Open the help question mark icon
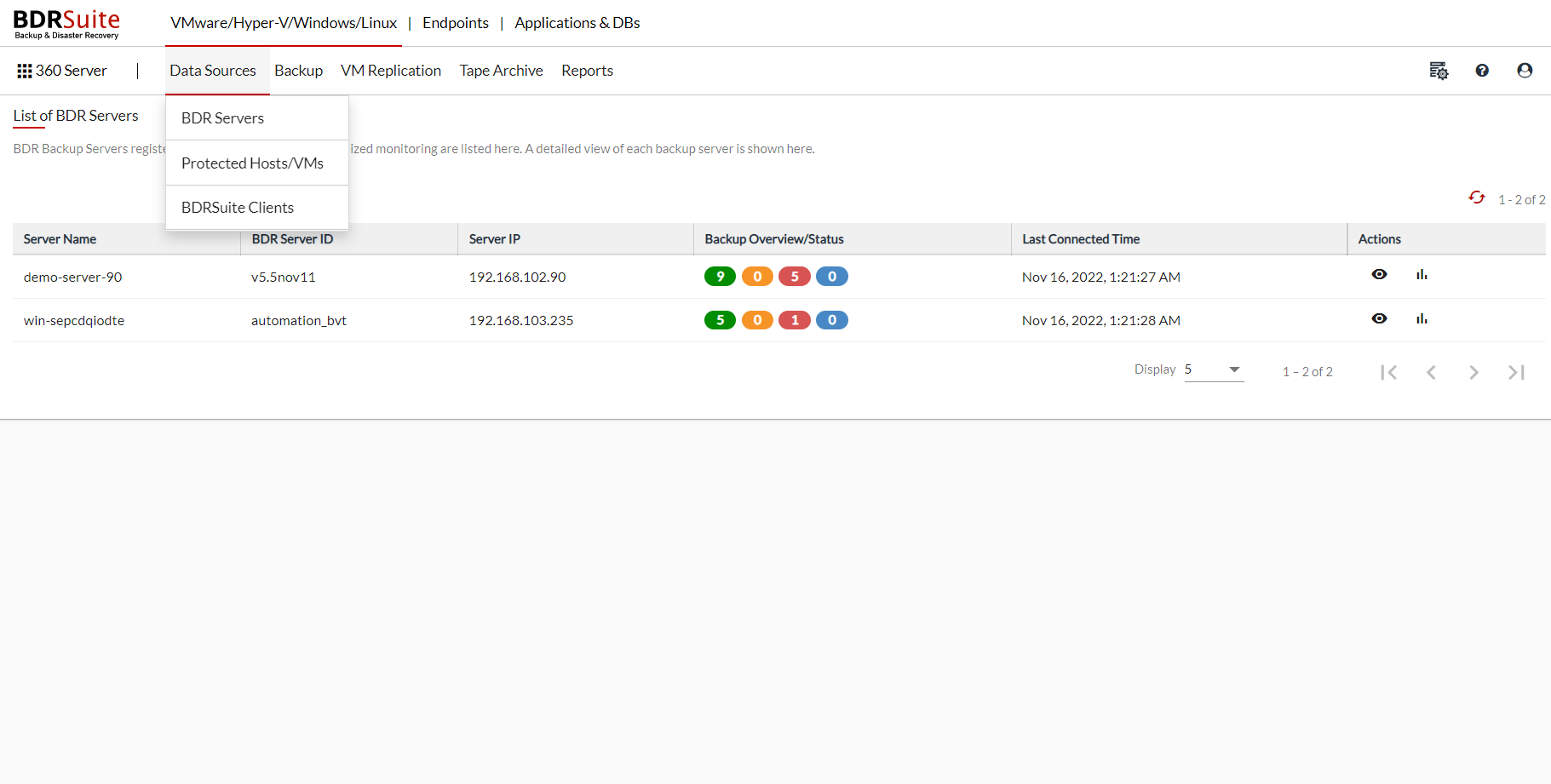1551x784 pixels. click(x=1482, y=71)
